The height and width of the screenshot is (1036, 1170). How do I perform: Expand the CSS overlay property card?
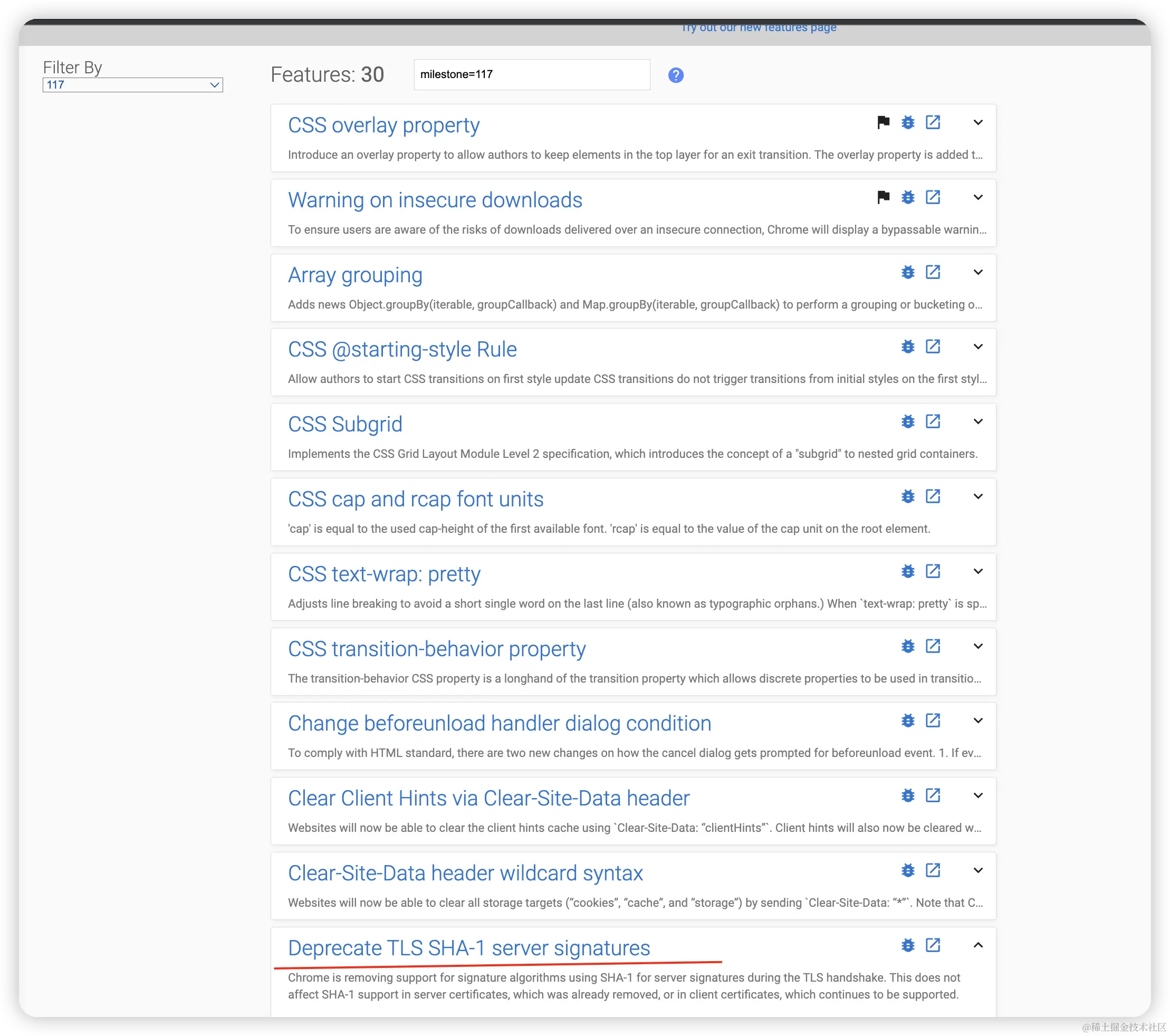click(x=978, y=122)
